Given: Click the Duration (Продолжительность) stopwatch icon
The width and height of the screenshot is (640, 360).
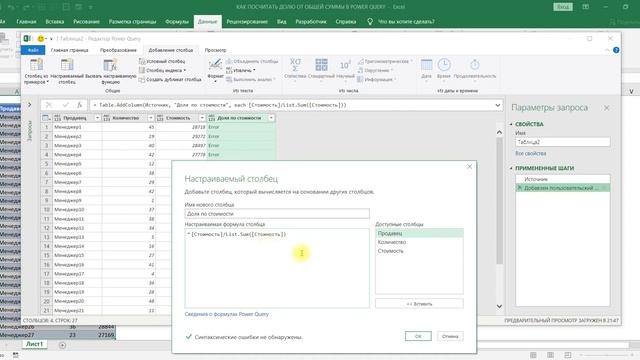Looking at the screenshot, I should [x=475, y=65].
